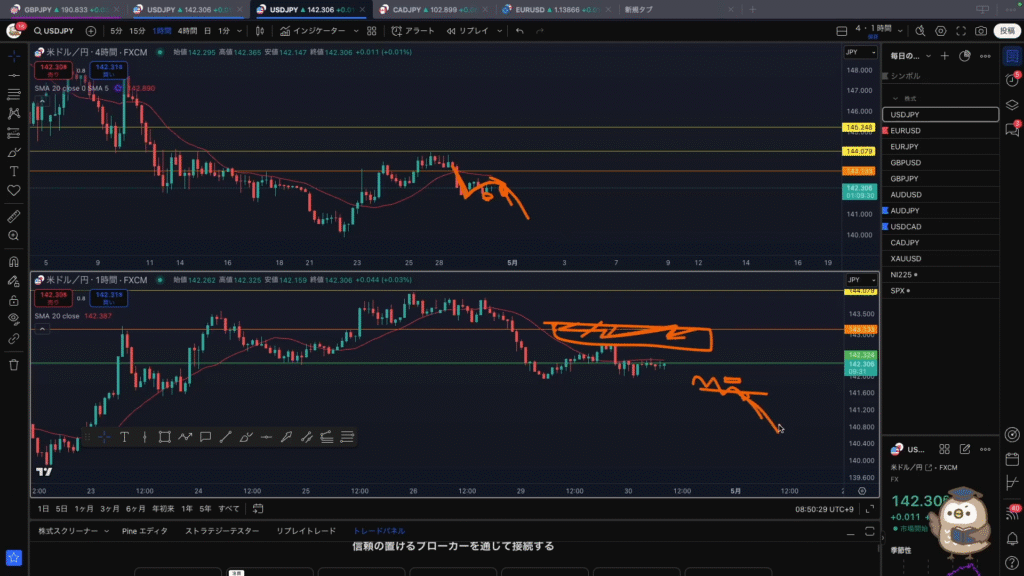Screen dimensions: 1024x576
Task: Toggle lock all drawings
Action: click(14, 300)
